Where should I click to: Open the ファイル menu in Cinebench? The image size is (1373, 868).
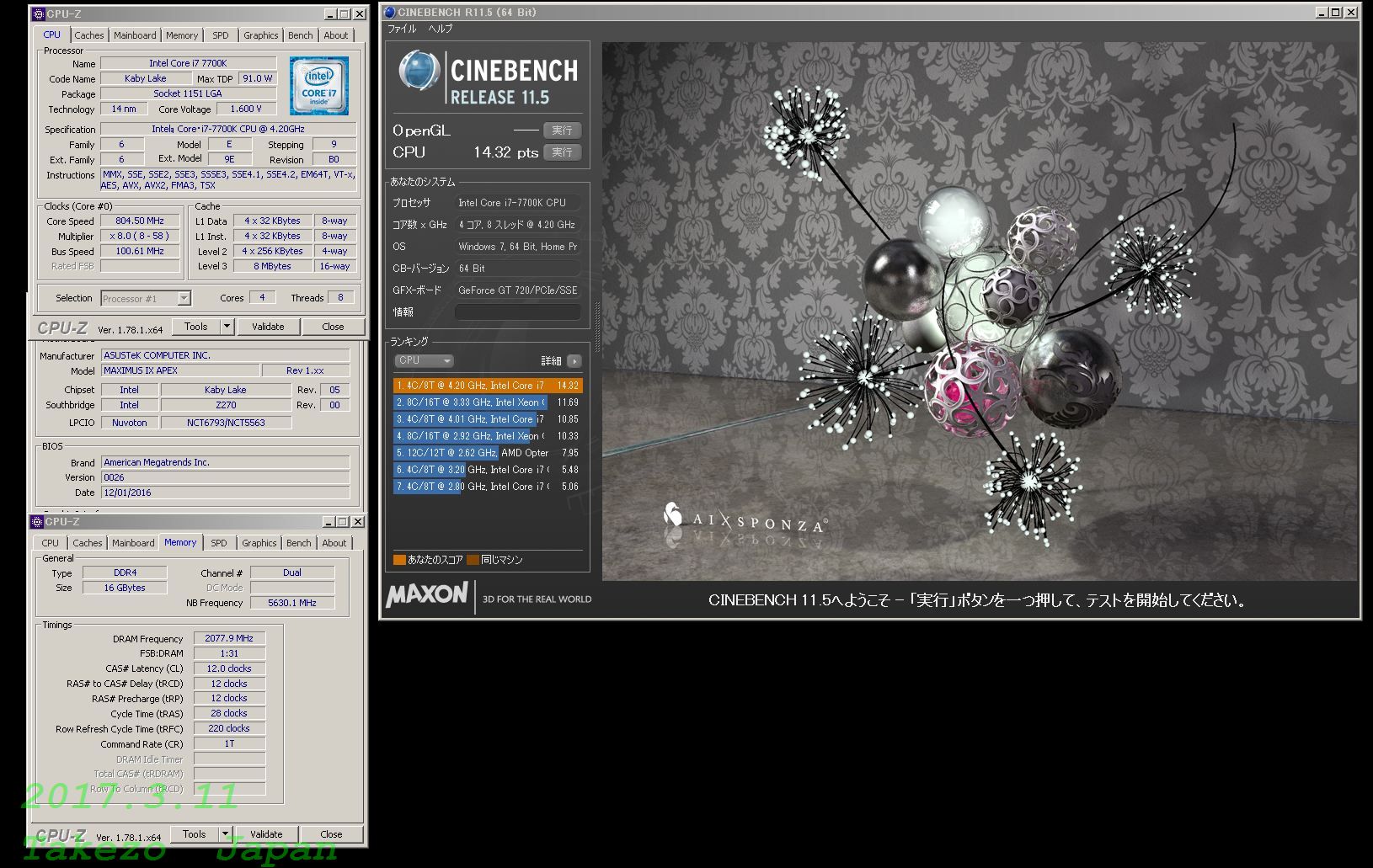click(402, 29)
